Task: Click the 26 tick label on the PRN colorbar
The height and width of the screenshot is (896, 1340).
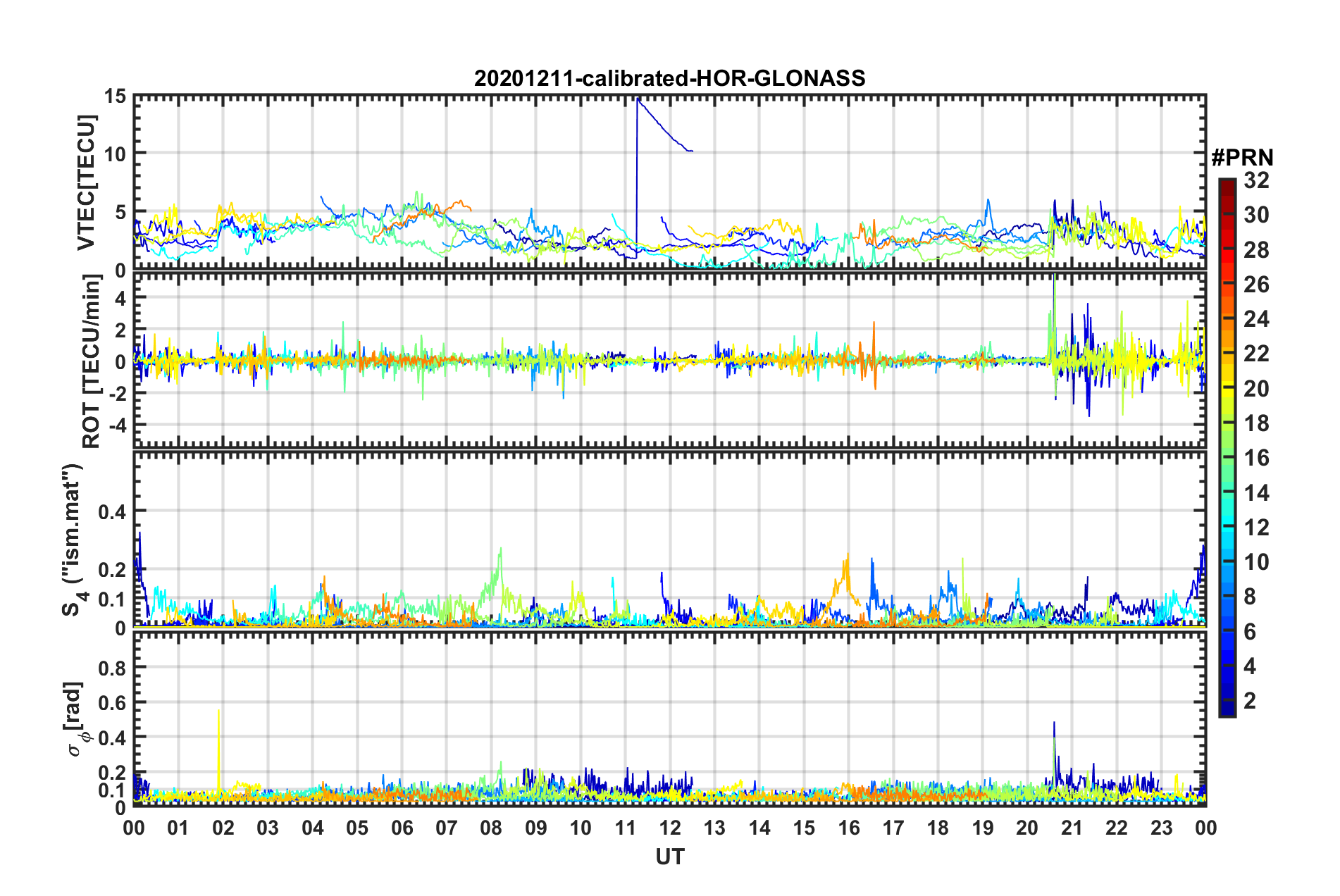Action: tap(1256, 285)
